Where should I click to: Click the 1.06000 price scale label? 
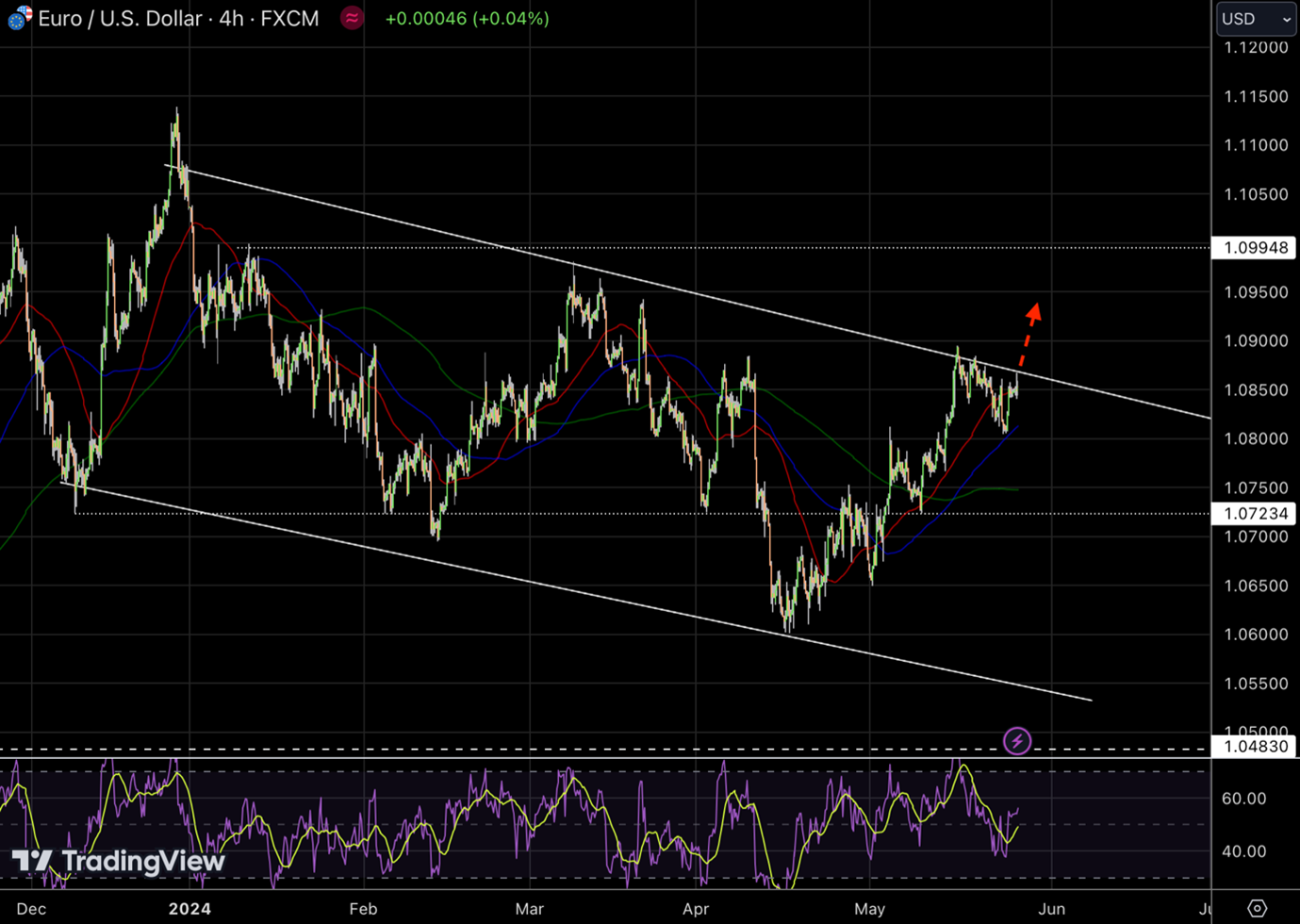pyautogui.click(x=1256, y=635)
